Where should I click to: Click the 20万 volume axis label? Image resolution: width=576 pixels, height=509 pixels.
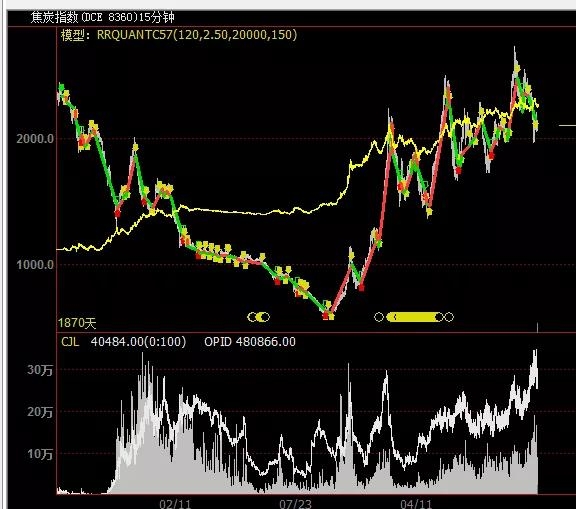tap(40, 412)
